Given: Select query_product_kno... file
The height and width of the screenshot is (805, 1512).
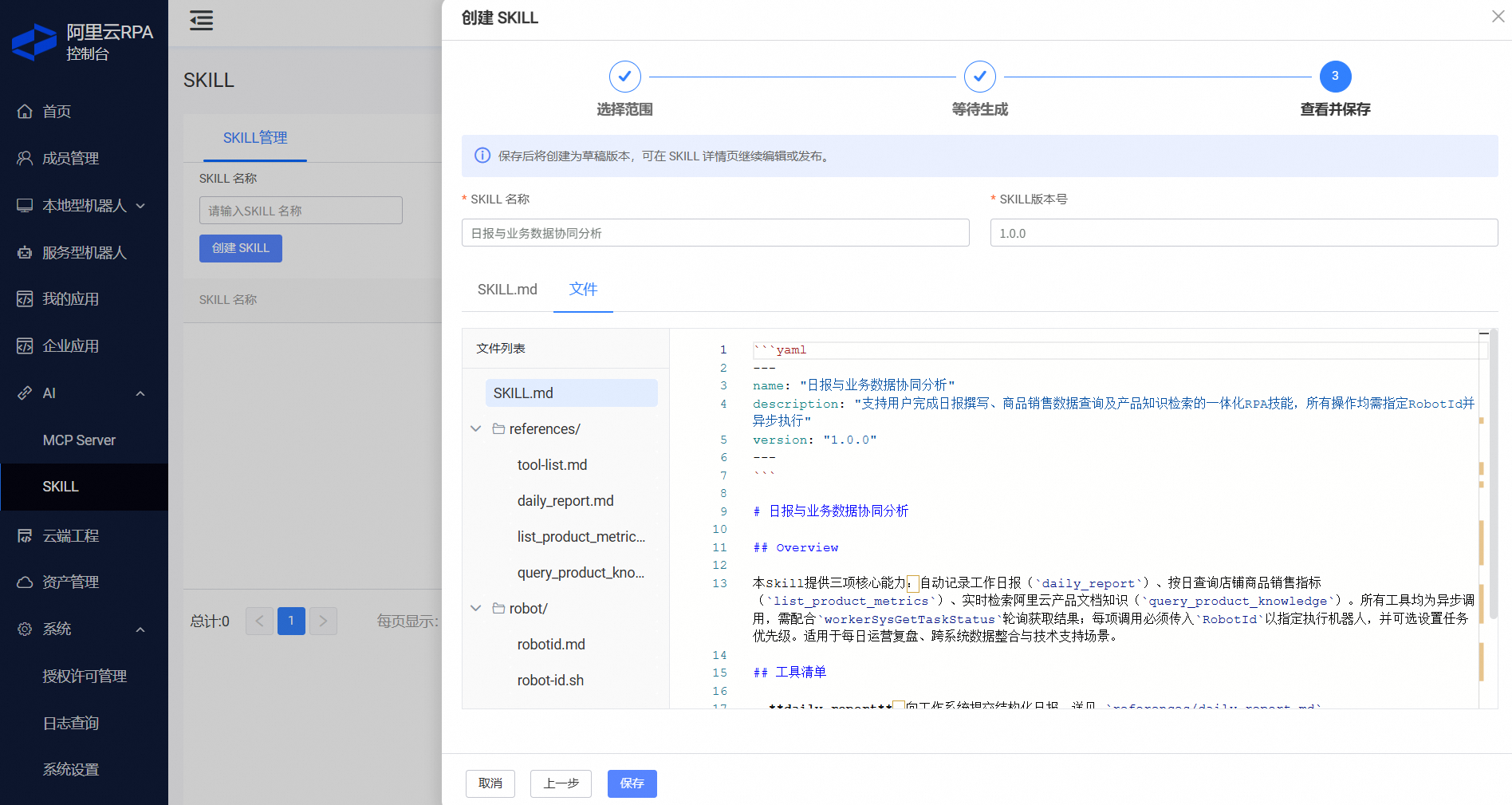Looking at the screenshot, I should tap(581, 573).
